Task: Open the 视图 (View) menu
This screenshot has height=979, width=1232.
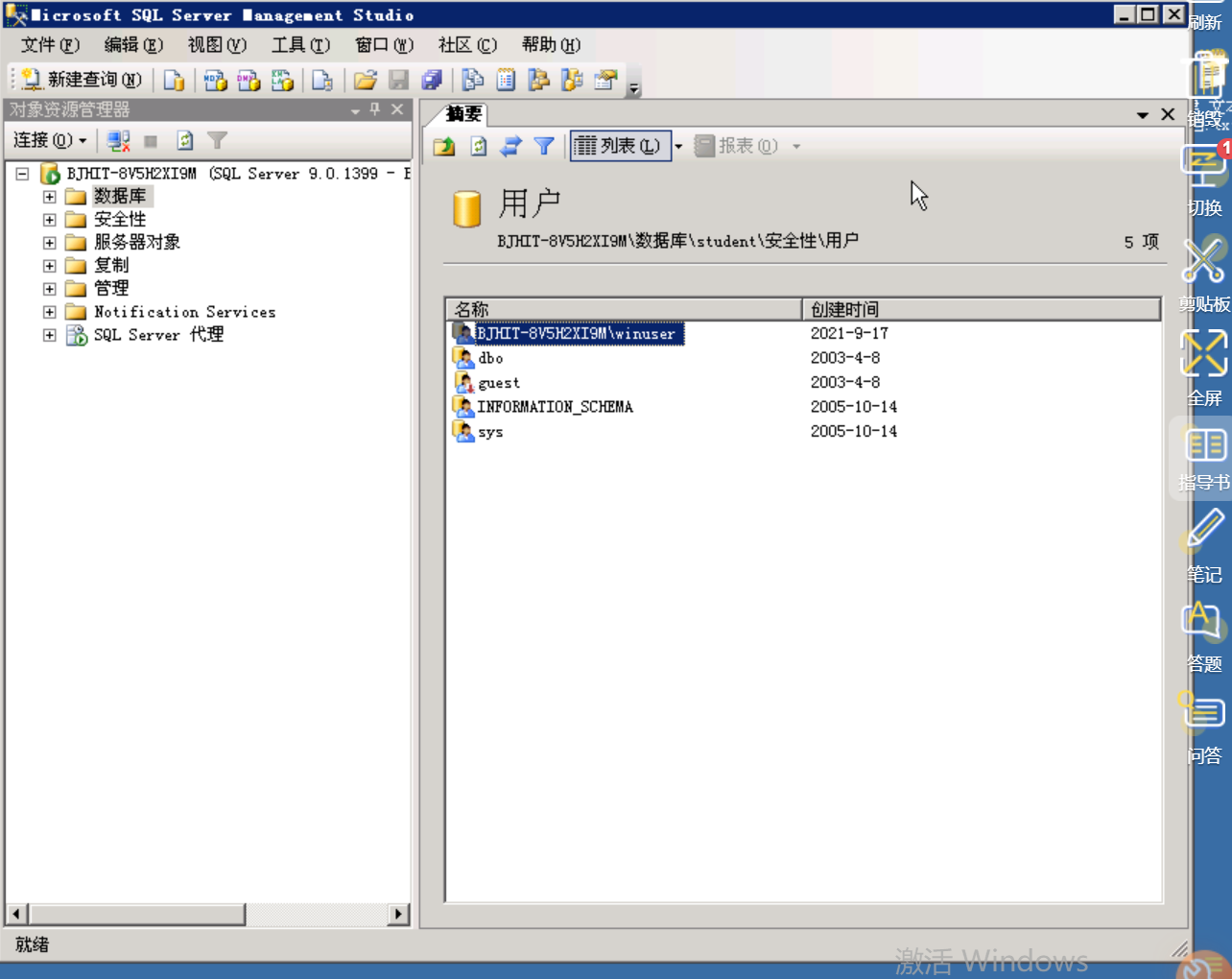Action: 217,45
